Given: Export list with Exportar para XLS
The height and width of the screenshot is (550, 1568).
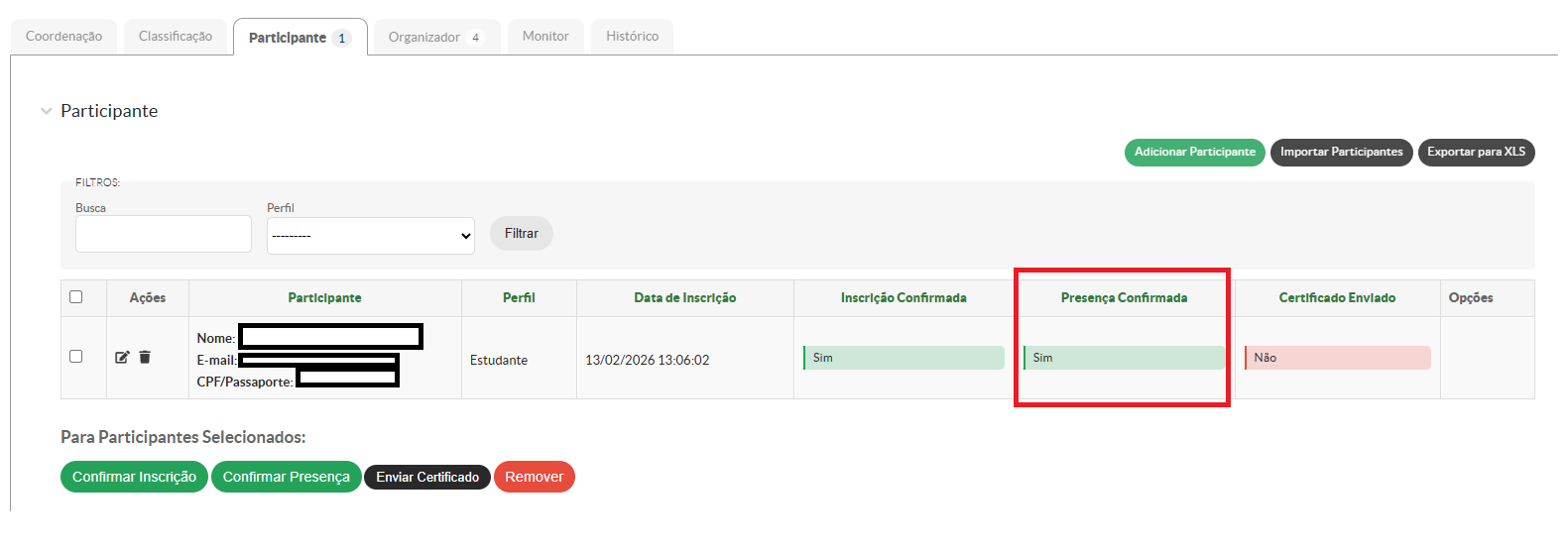Looking at the screenshot, I should tap(1476, 153).
